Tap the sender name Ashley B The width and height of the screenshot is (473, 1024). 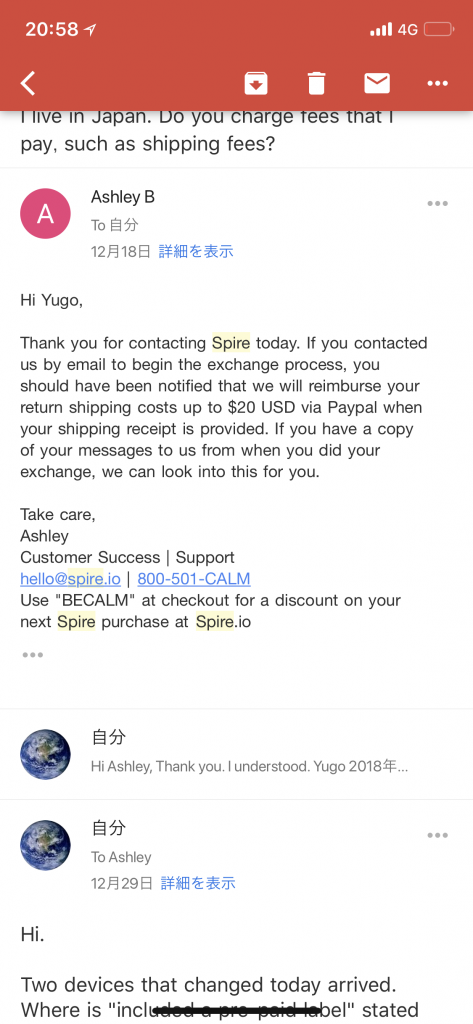pyautogui.click(x=123, y=197)
